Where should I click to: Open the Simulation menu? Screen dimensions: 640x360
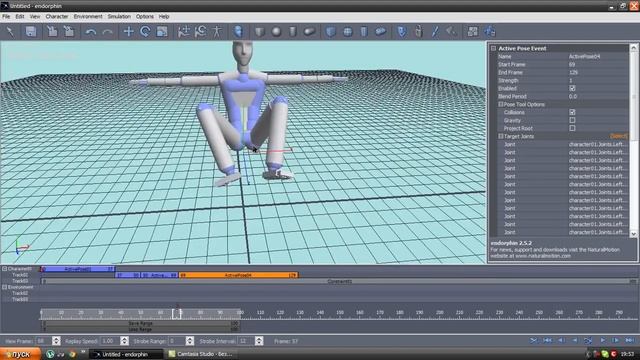pos(119,17)
